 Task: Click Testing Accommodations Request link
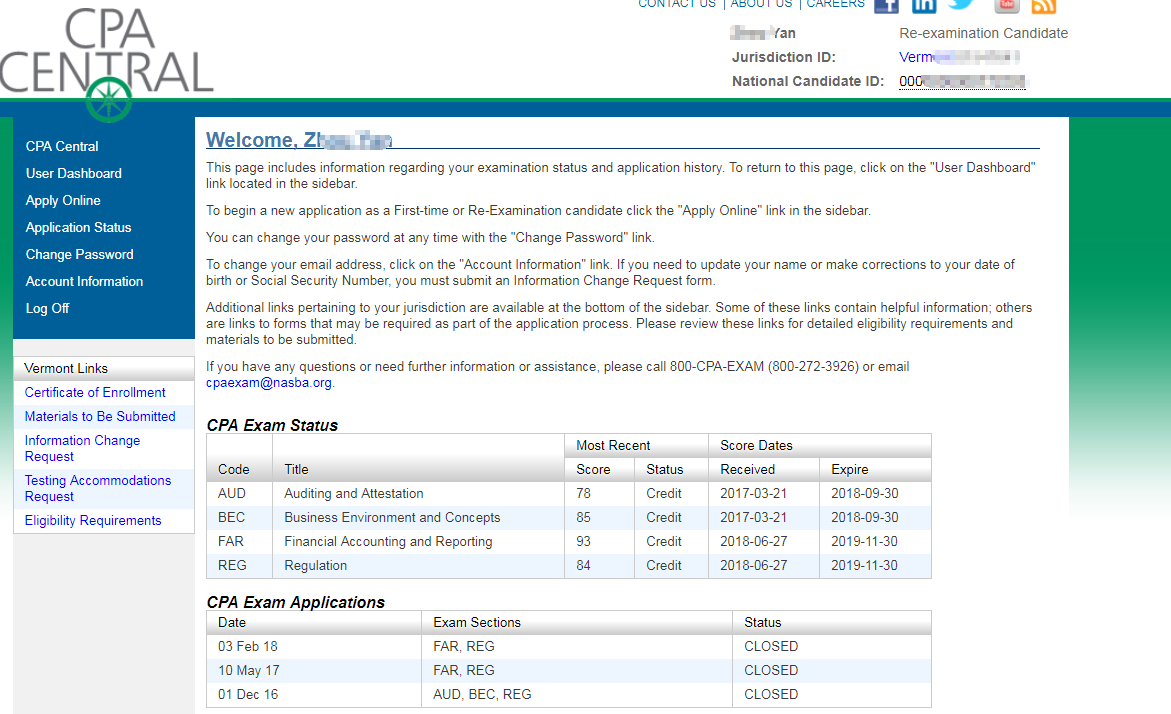coord(97,488)
